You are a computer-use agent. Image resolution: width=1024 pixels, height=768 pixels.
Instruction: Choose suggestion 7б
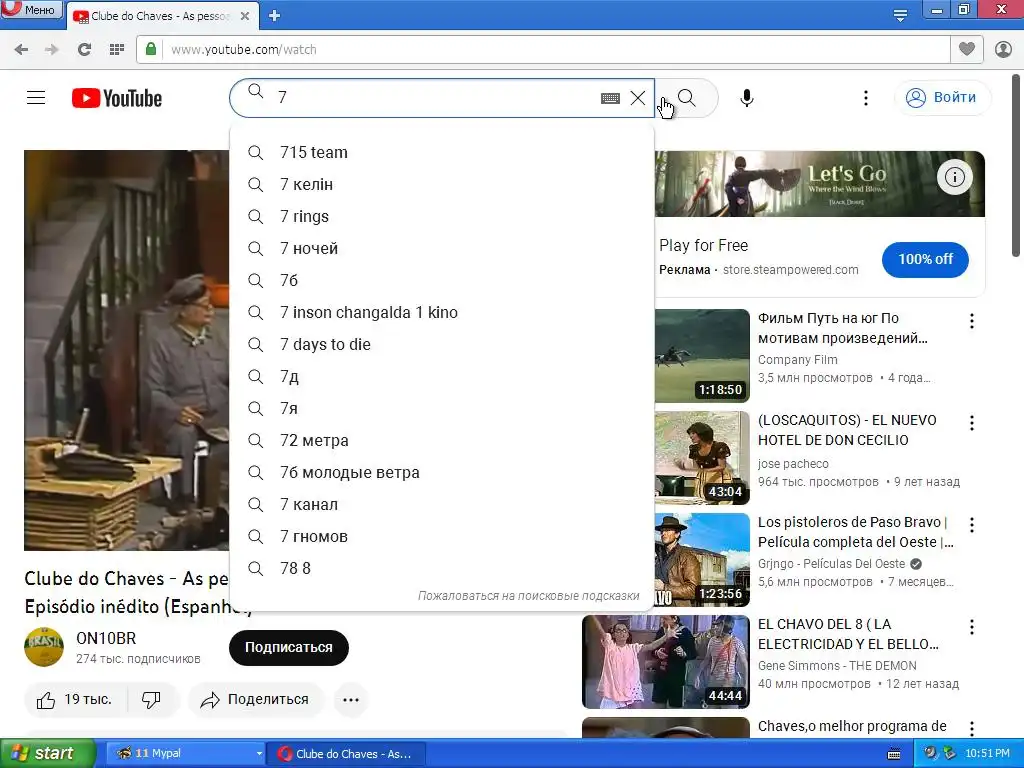[x=441, y=280]
